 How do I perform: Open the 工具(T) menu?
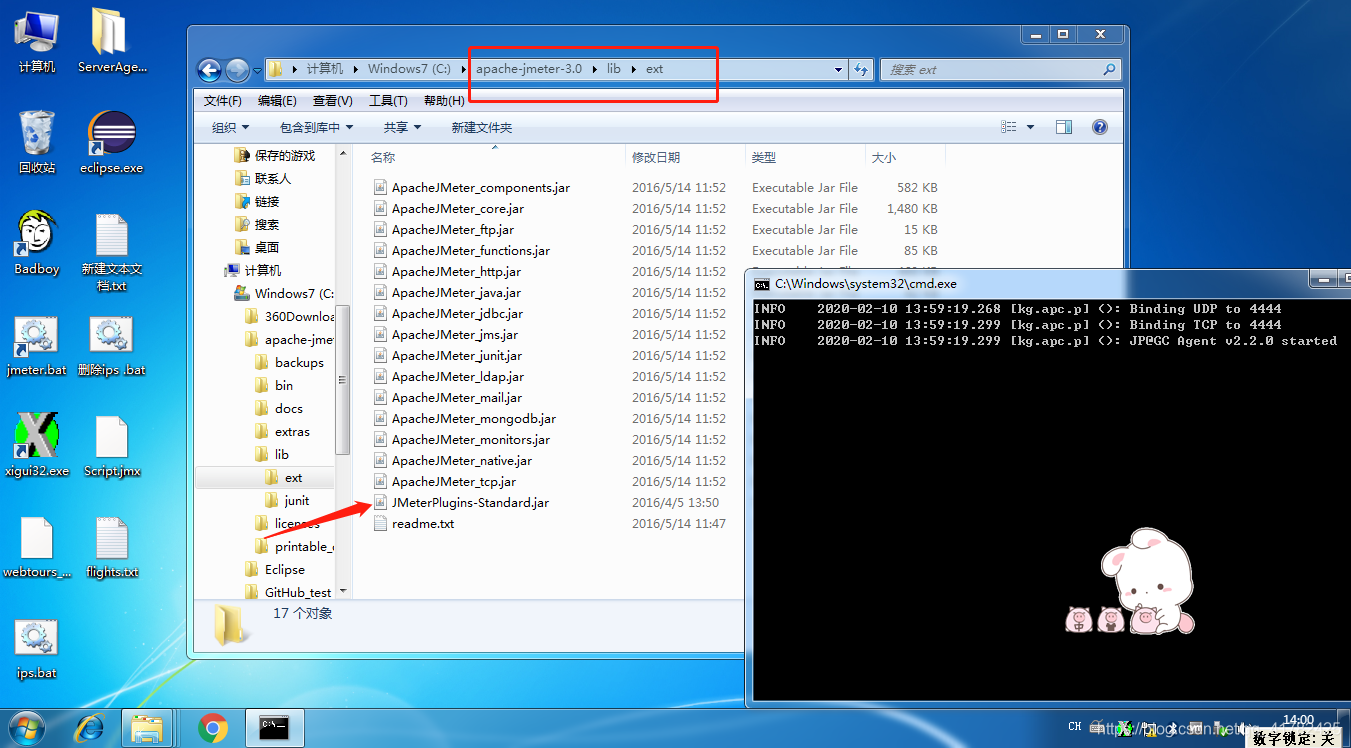coord(388,101)
